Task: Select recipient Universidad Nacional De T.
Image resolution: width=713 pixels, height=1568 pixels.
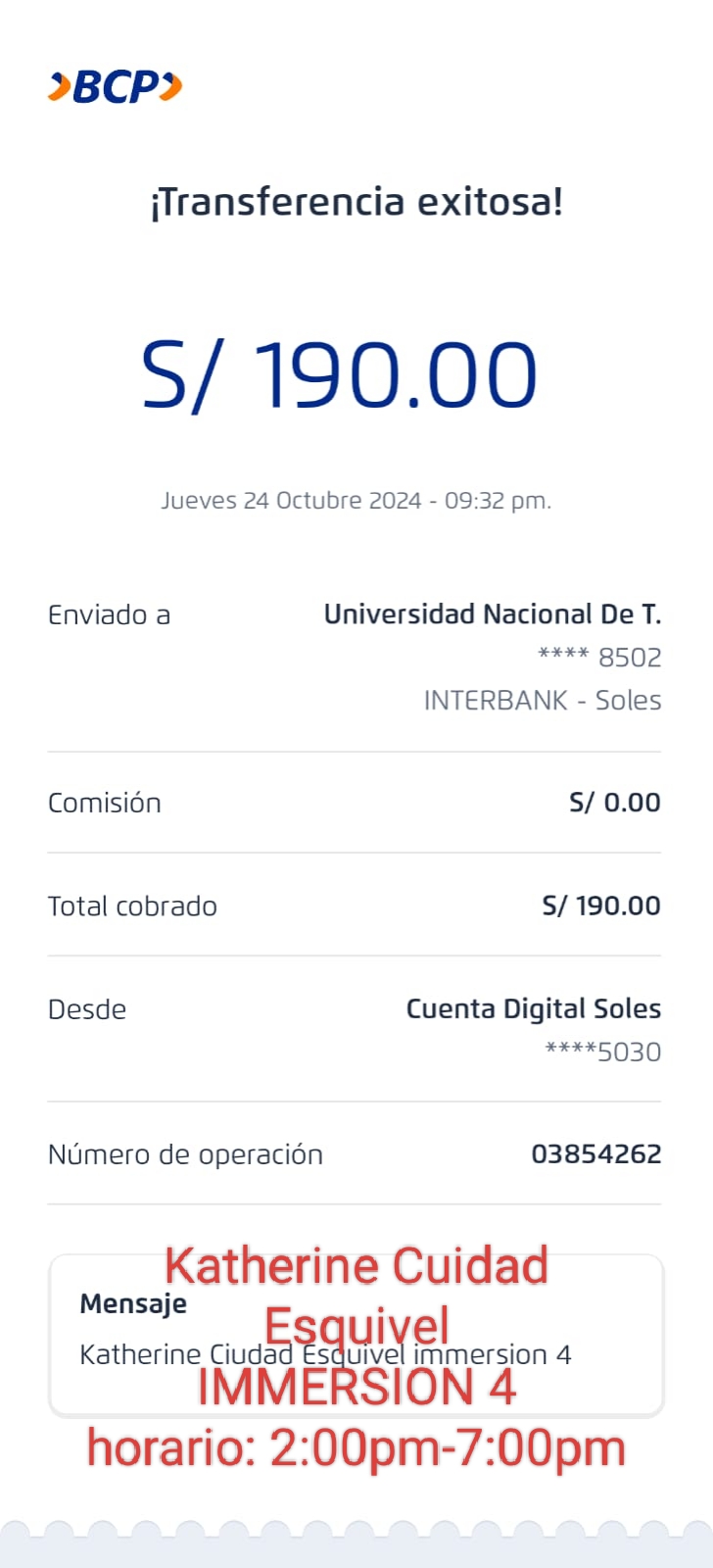Action: 493,614
